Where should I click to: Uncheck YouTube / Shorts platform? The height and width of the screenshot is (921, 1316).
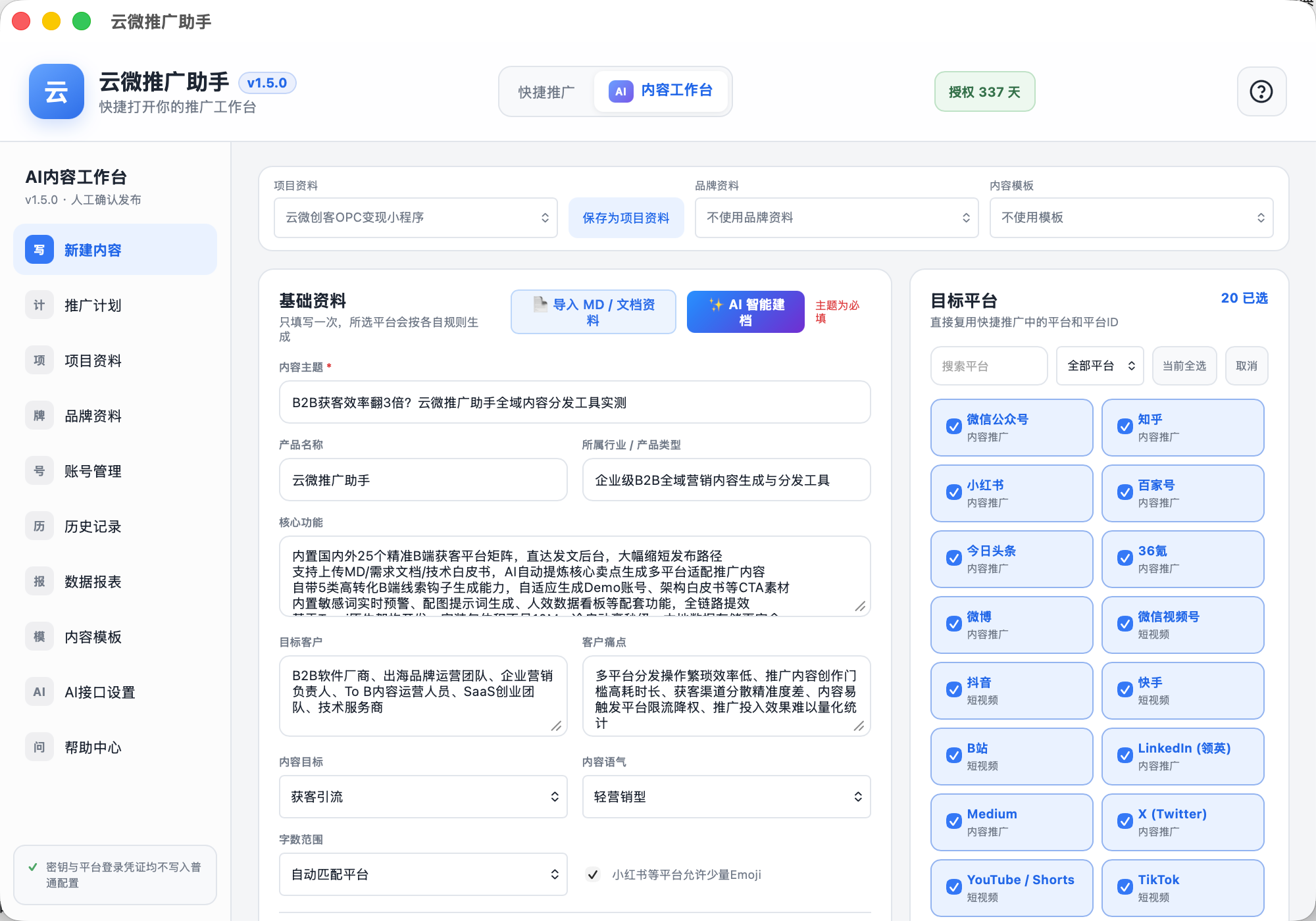pyautogui.click(x=953, y=887)
